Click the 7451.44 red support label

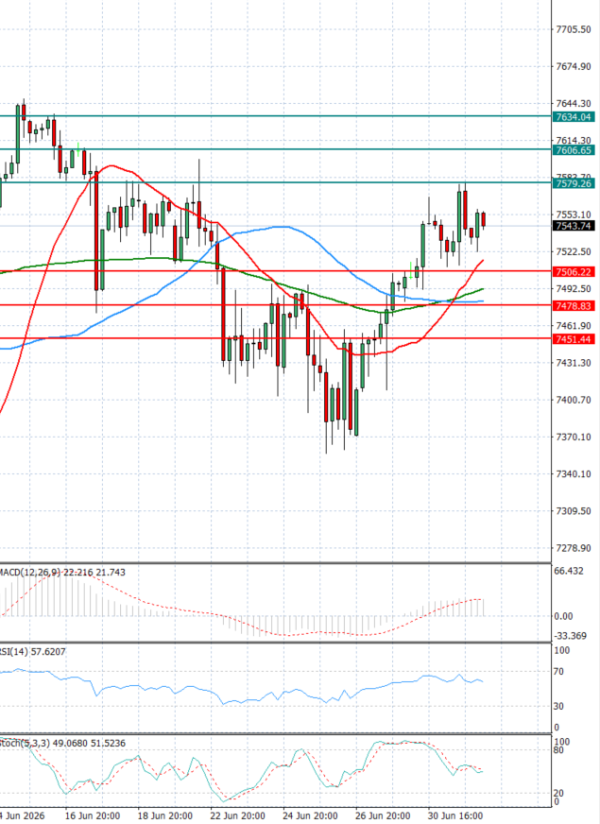pos(573,339)
